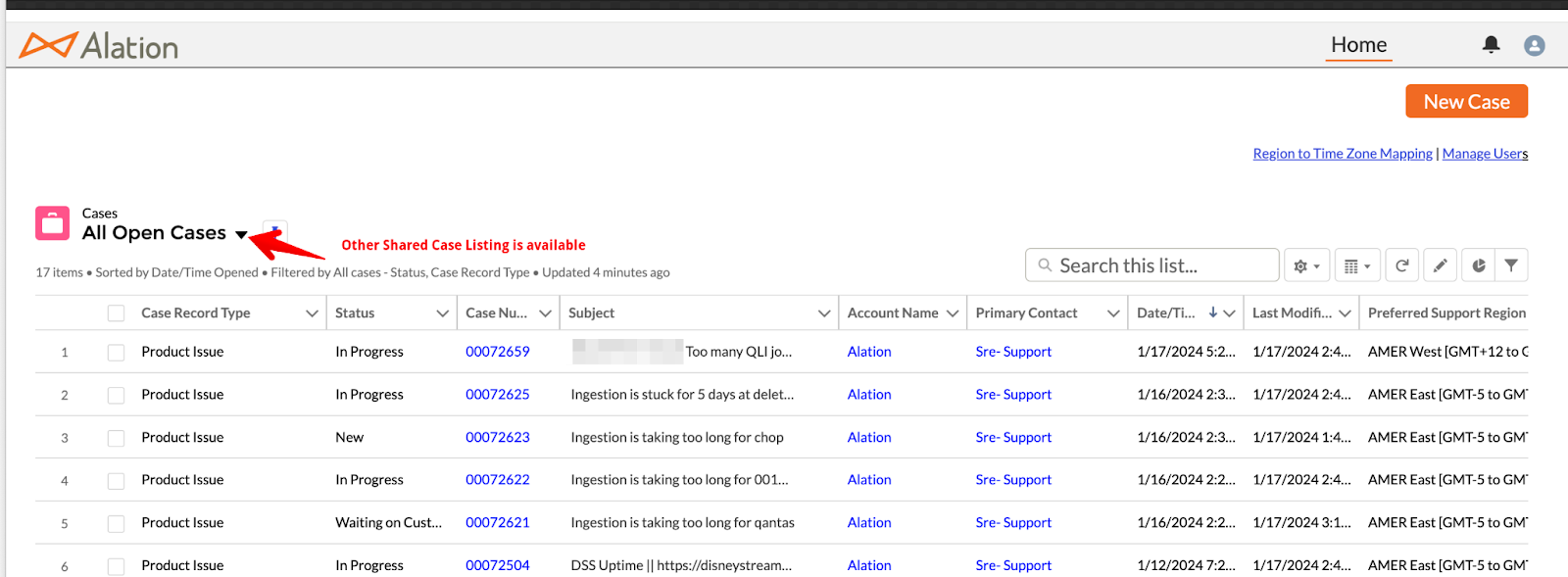Image resolution: width=1568 pixels, height=577 pixels.
Task: Expand the Subject column menu
Action: [x=823, y=313]
